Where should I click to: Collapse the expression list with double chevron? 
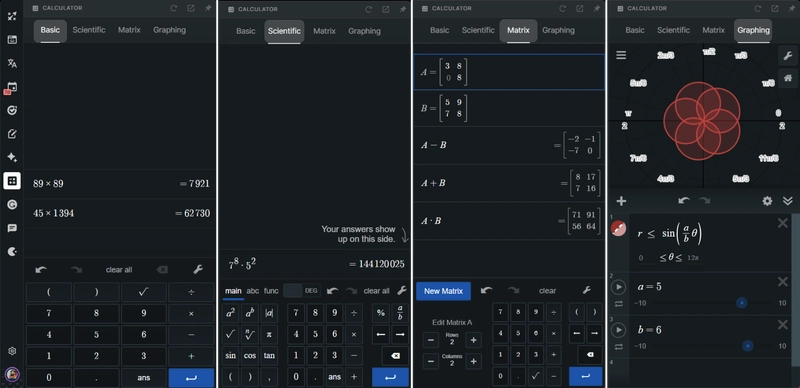(788, 201)
